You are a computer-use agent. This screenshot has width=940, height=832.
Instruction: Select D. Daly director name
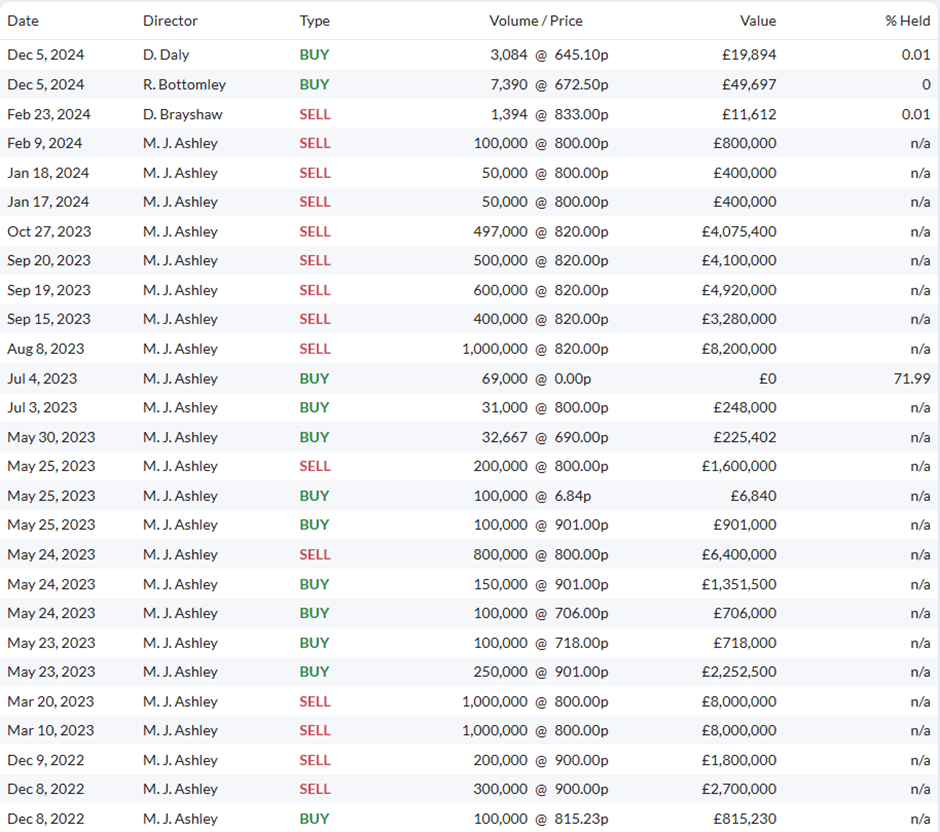pyautogui.click(x=166, y=55)
